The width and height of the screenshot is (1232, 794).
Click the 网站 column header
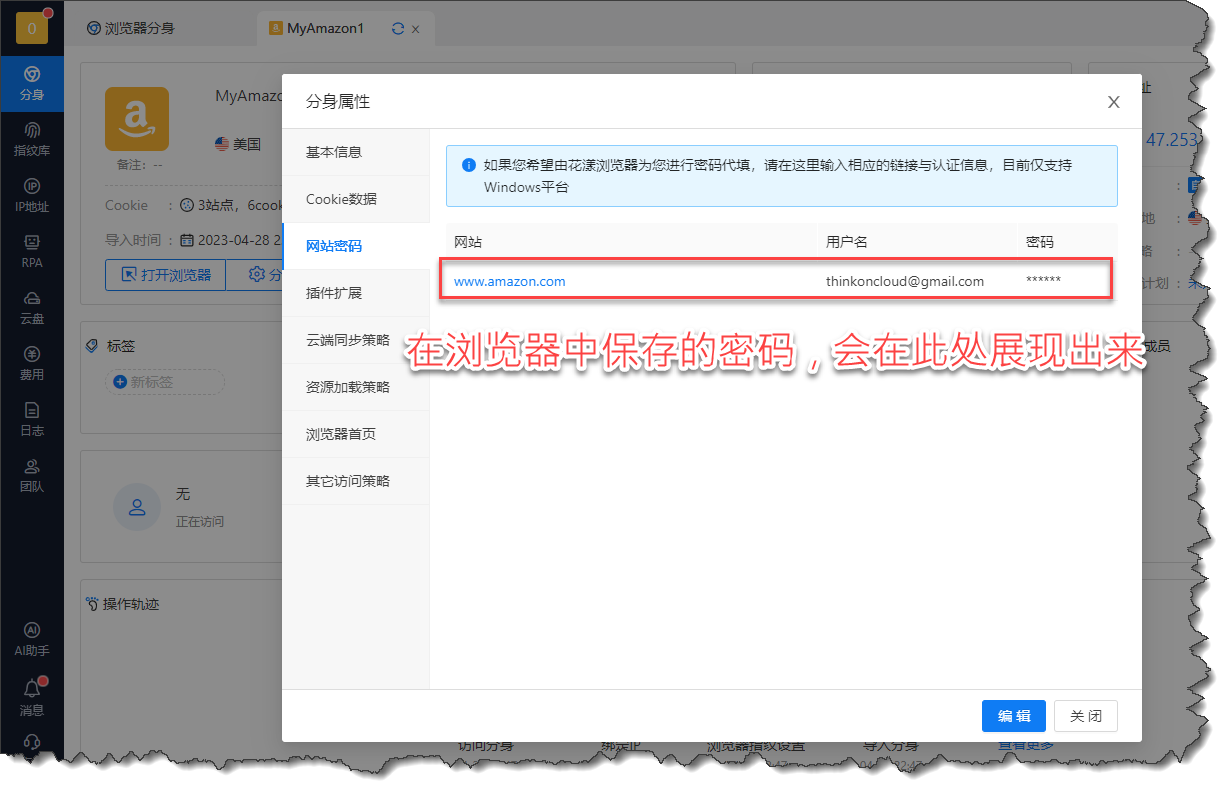(x=468, y=242)
